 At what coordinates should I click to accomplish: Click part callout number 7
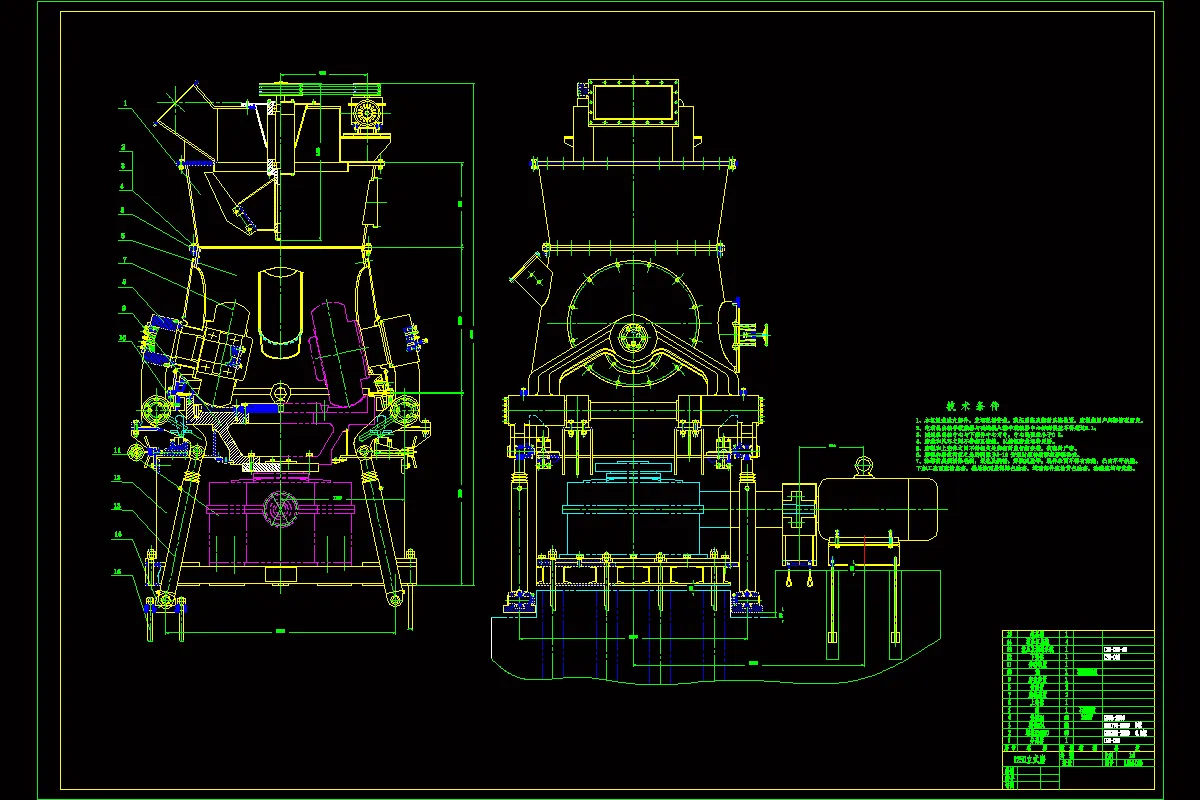(123, 260)
